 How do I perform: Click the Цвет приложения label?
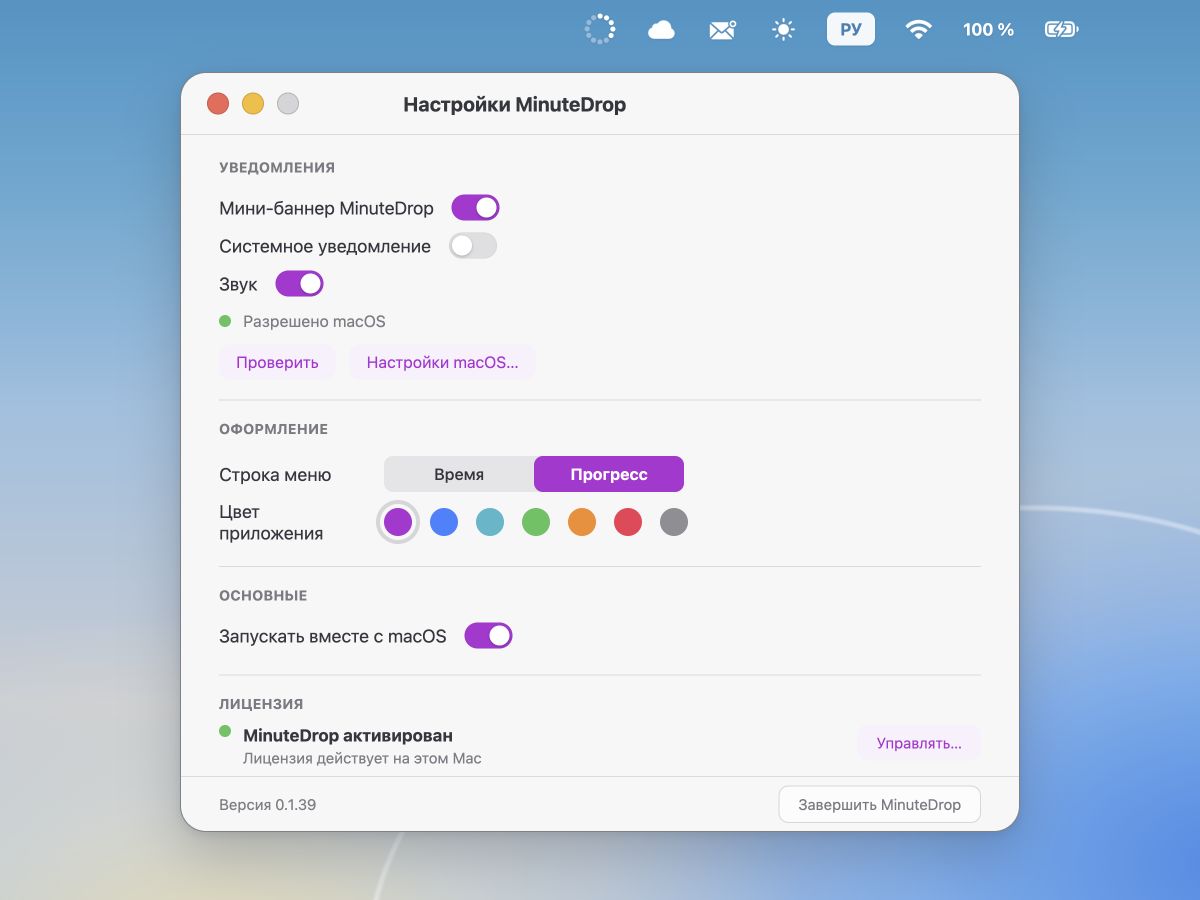click(271, 523)
